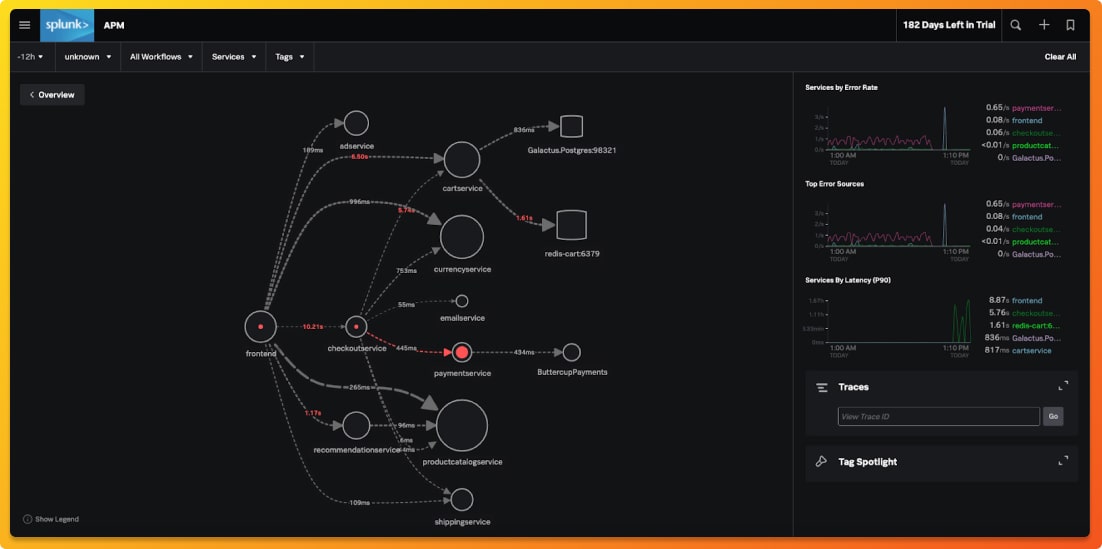1102x549 pixels.
Task: Open the search magnifier icon
Action: pos(1016,25)
